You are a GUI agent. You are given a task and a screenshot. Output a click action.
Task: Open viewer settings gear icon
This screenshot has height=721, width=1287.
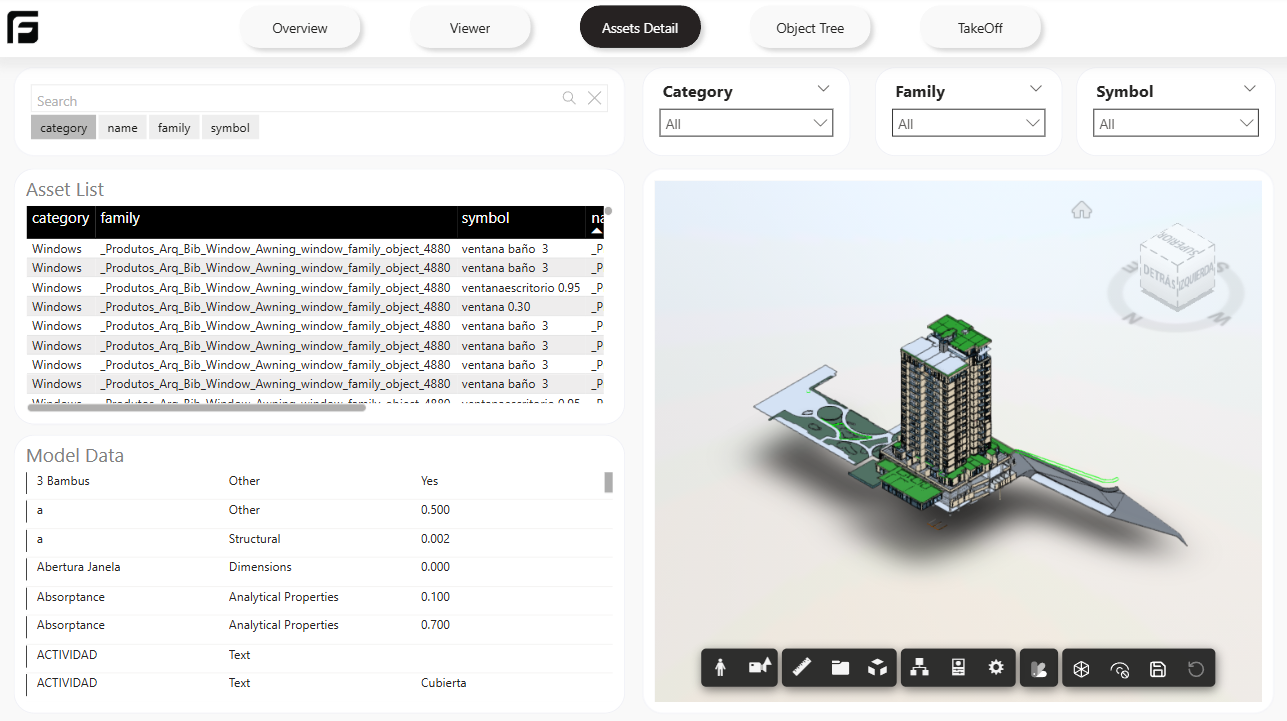pos(996,668)
